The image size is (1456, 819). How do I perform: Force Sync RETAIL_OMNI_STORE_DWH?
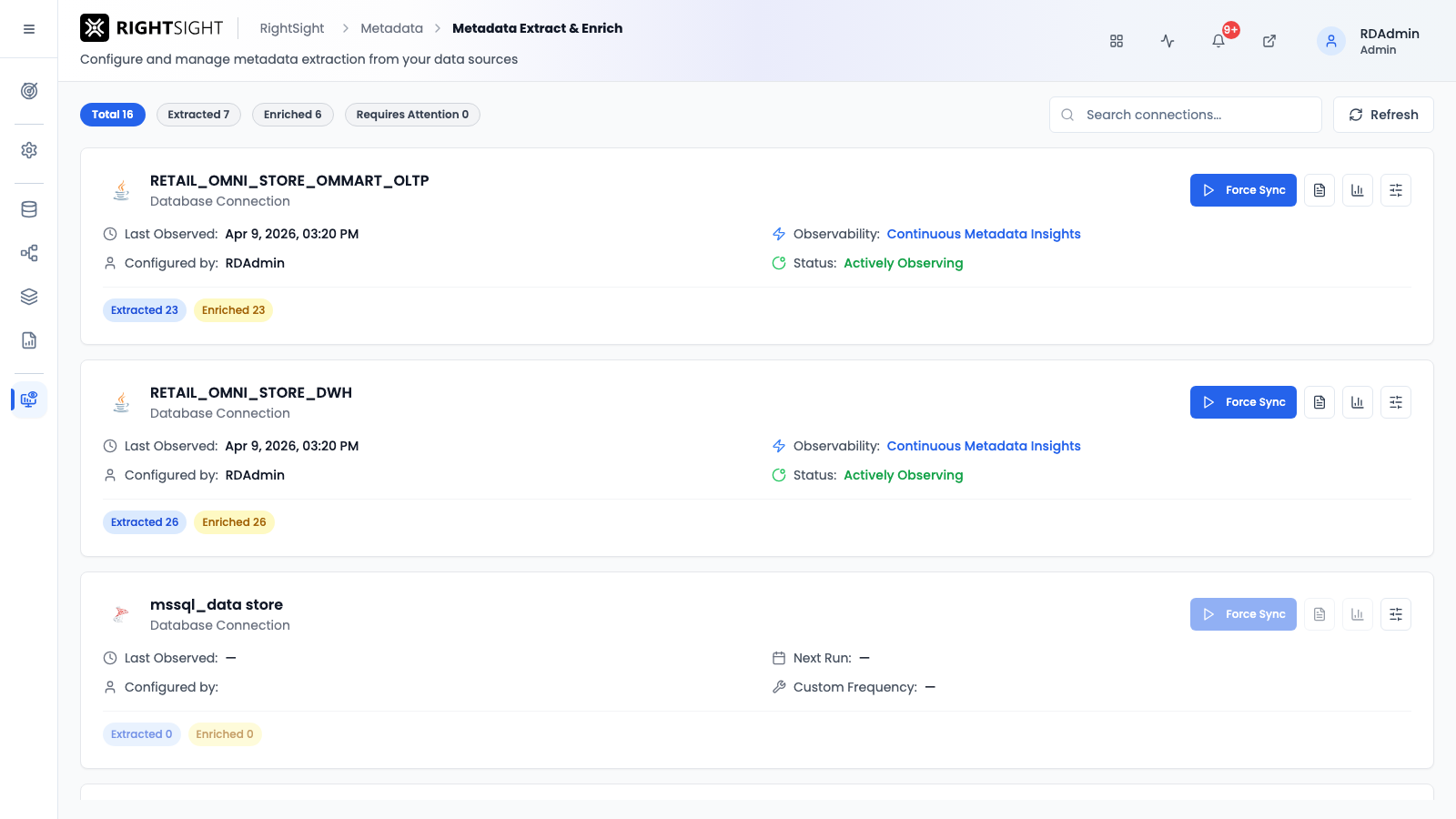[1243, 402]
